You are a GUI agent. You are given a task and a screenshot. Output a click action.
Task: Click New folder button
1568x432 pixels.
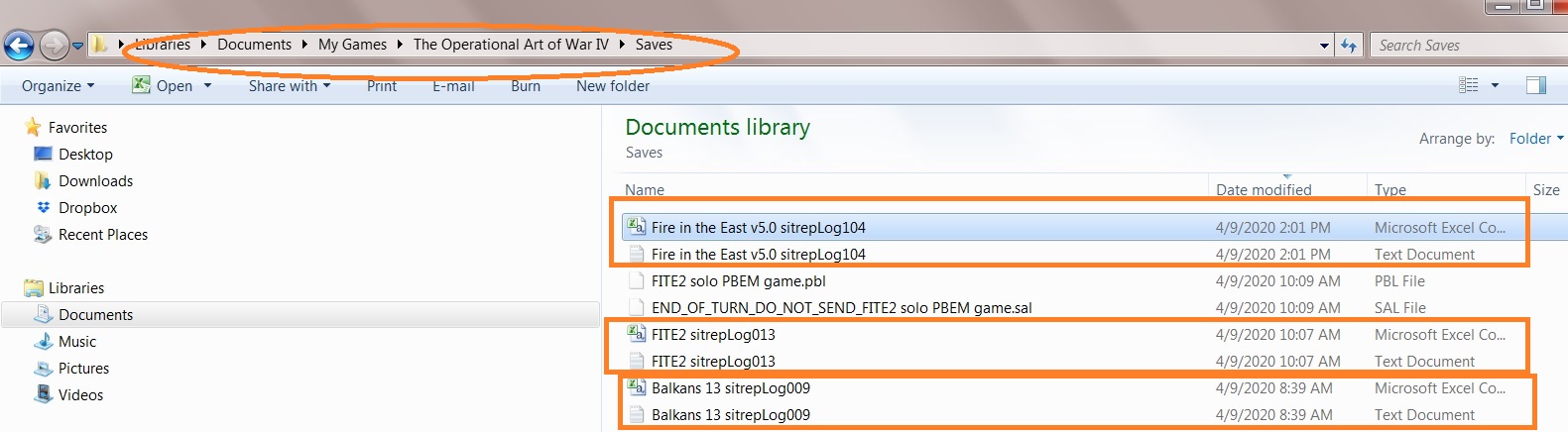point(613,86)
